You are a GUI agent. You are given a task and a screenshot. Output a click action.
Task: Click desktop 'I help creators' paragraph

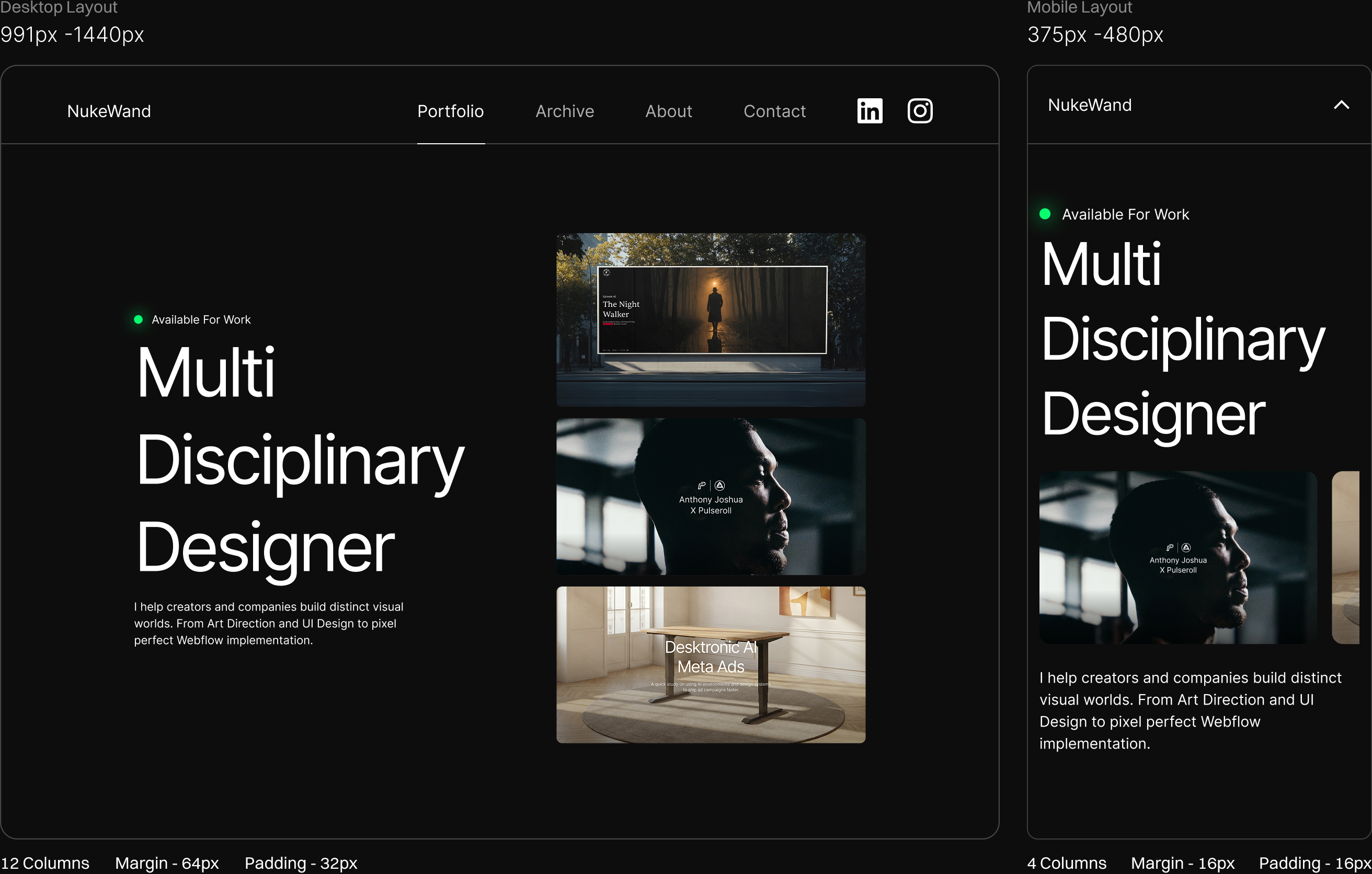(269, 623)
